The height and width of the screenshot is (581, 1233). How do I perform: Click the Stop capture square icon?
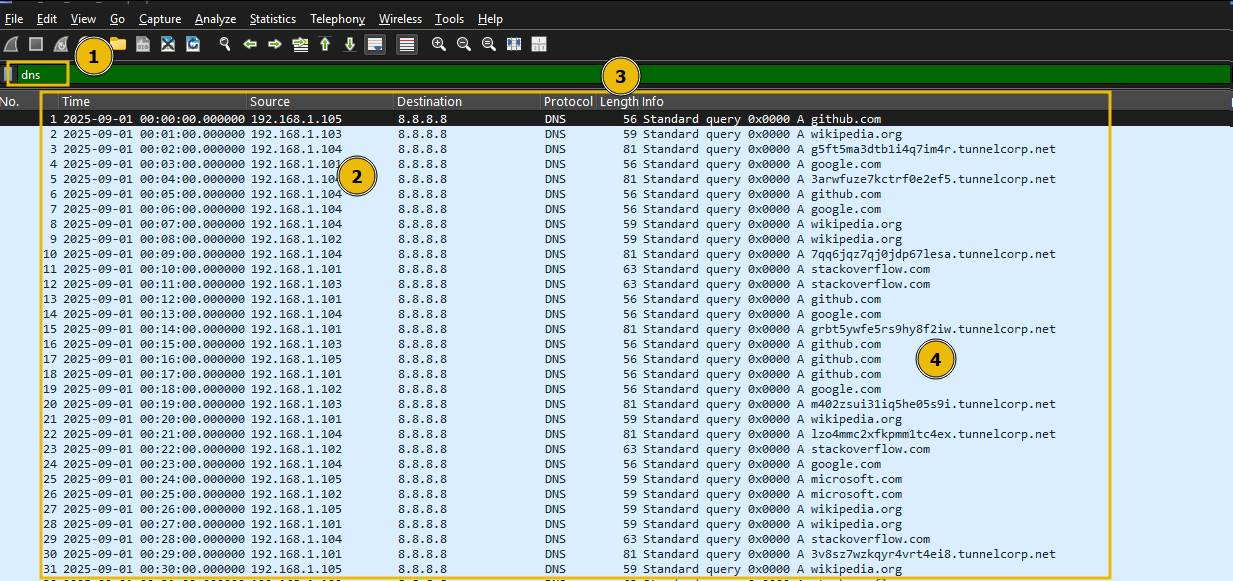[x=36, y=44]
